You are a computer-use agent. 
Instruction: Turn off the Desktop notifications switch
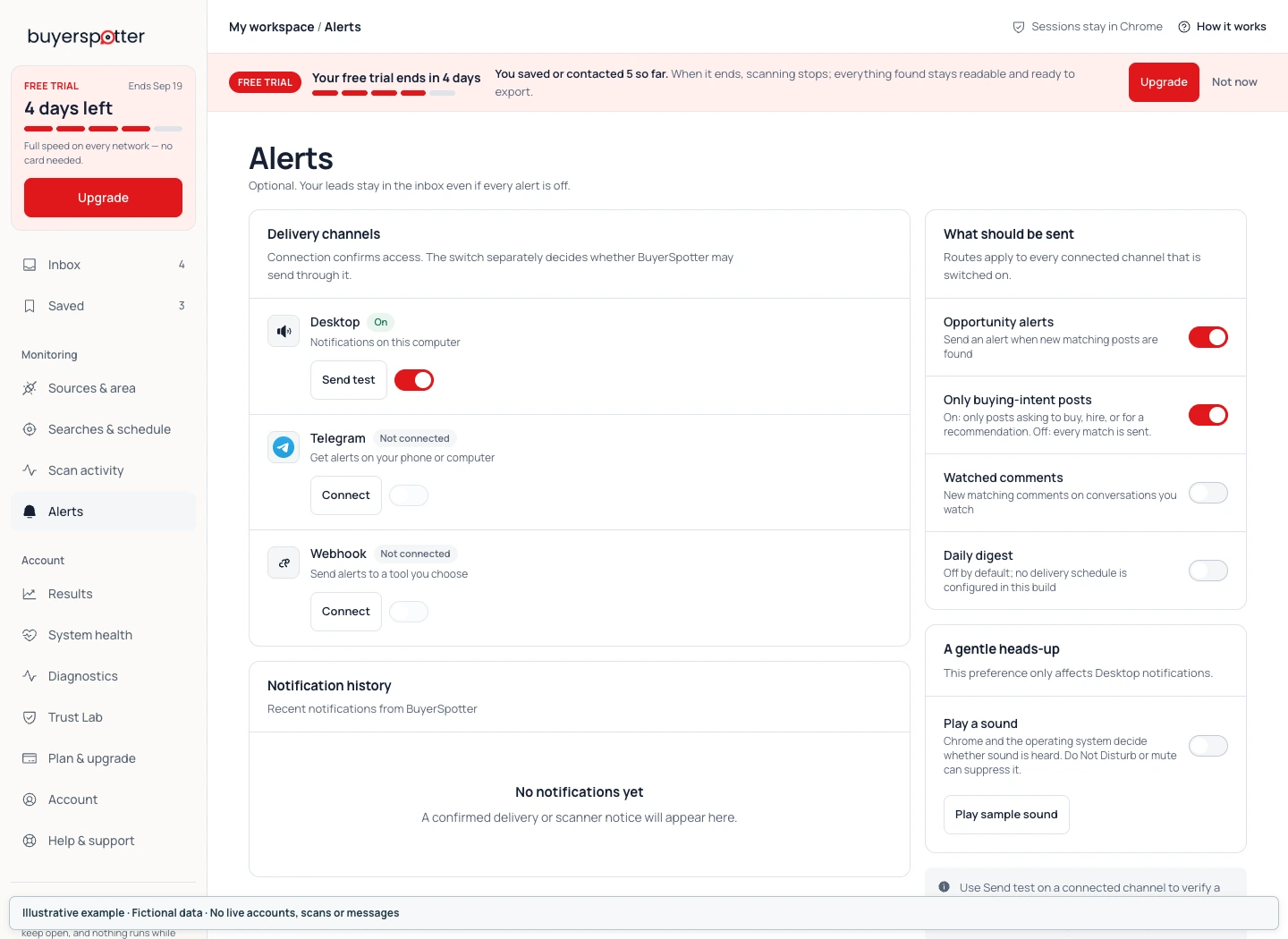[414, 380]
